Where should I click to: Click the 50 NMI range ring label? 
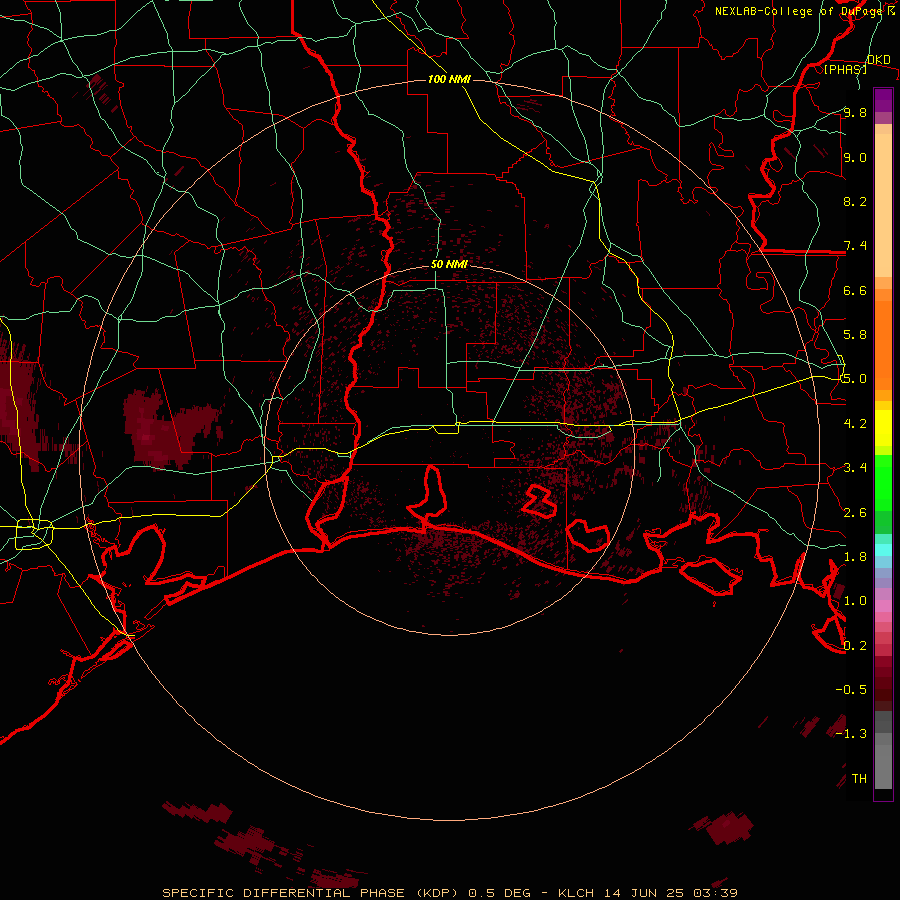449,264
